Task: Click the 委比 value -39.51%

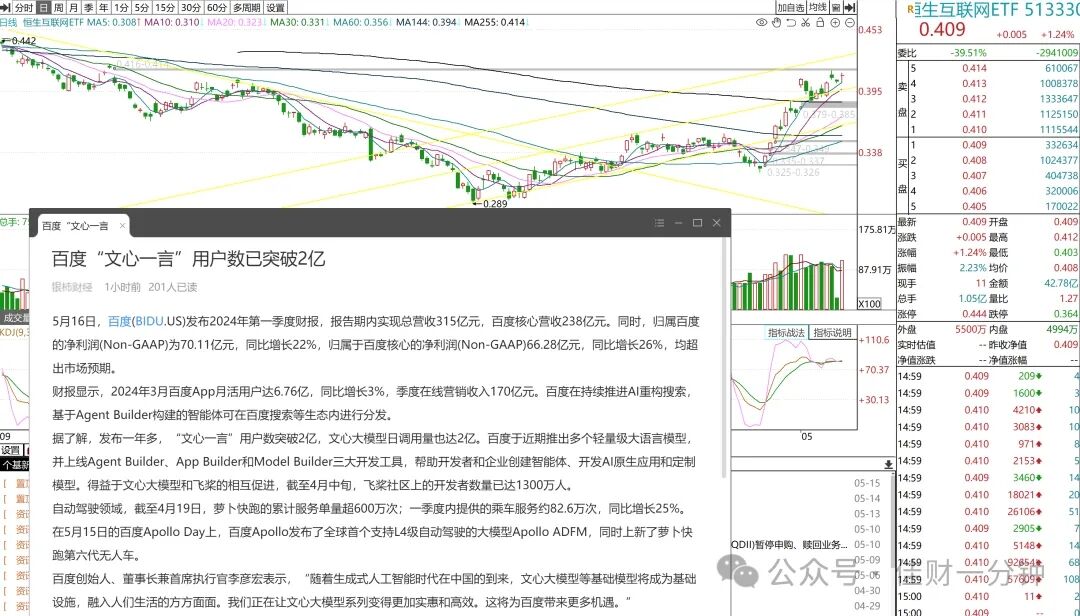Action: pyautogui.click(x=968, y=53)
